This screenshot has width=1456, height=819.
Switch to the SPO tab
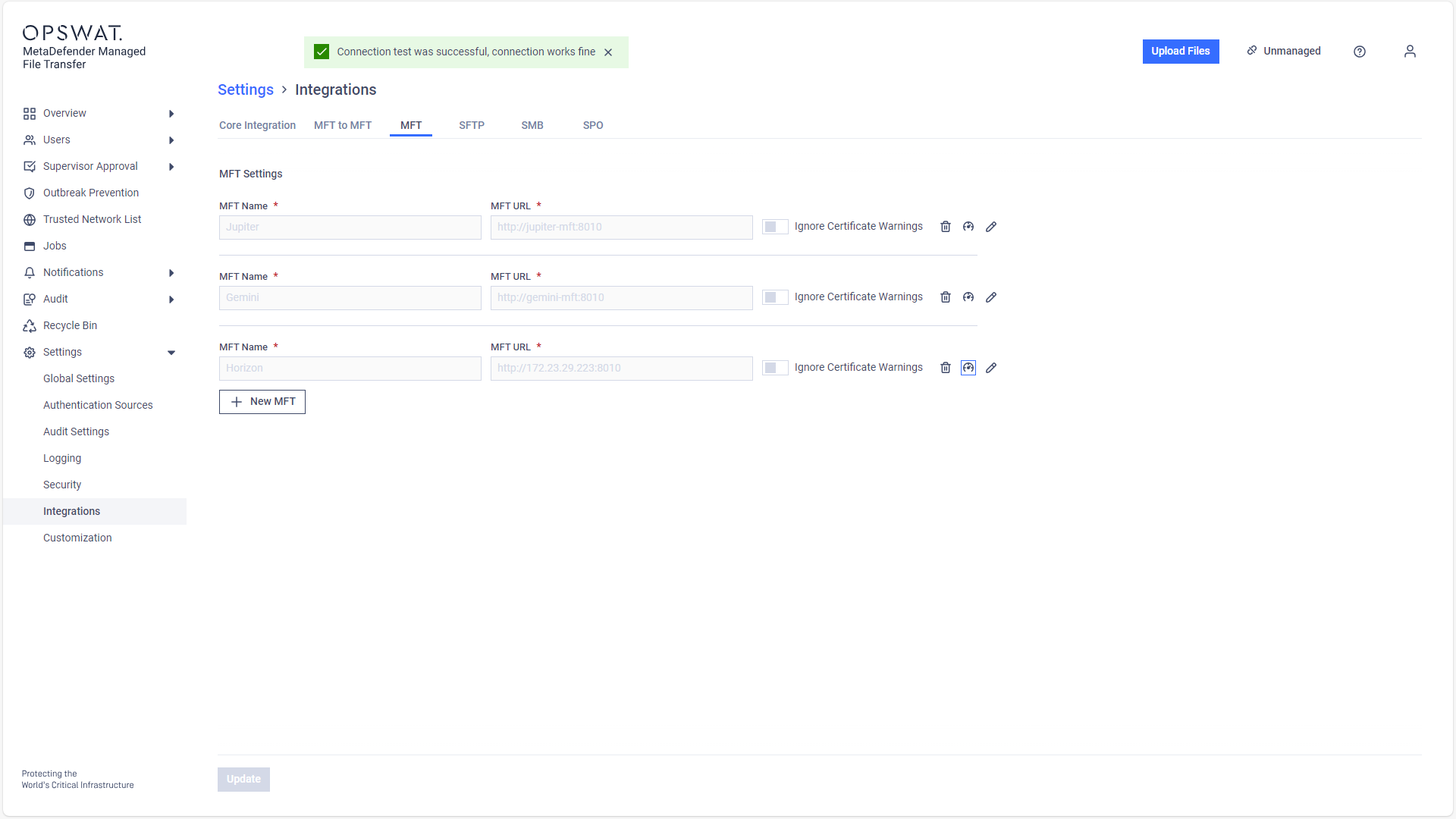[593, 126]
